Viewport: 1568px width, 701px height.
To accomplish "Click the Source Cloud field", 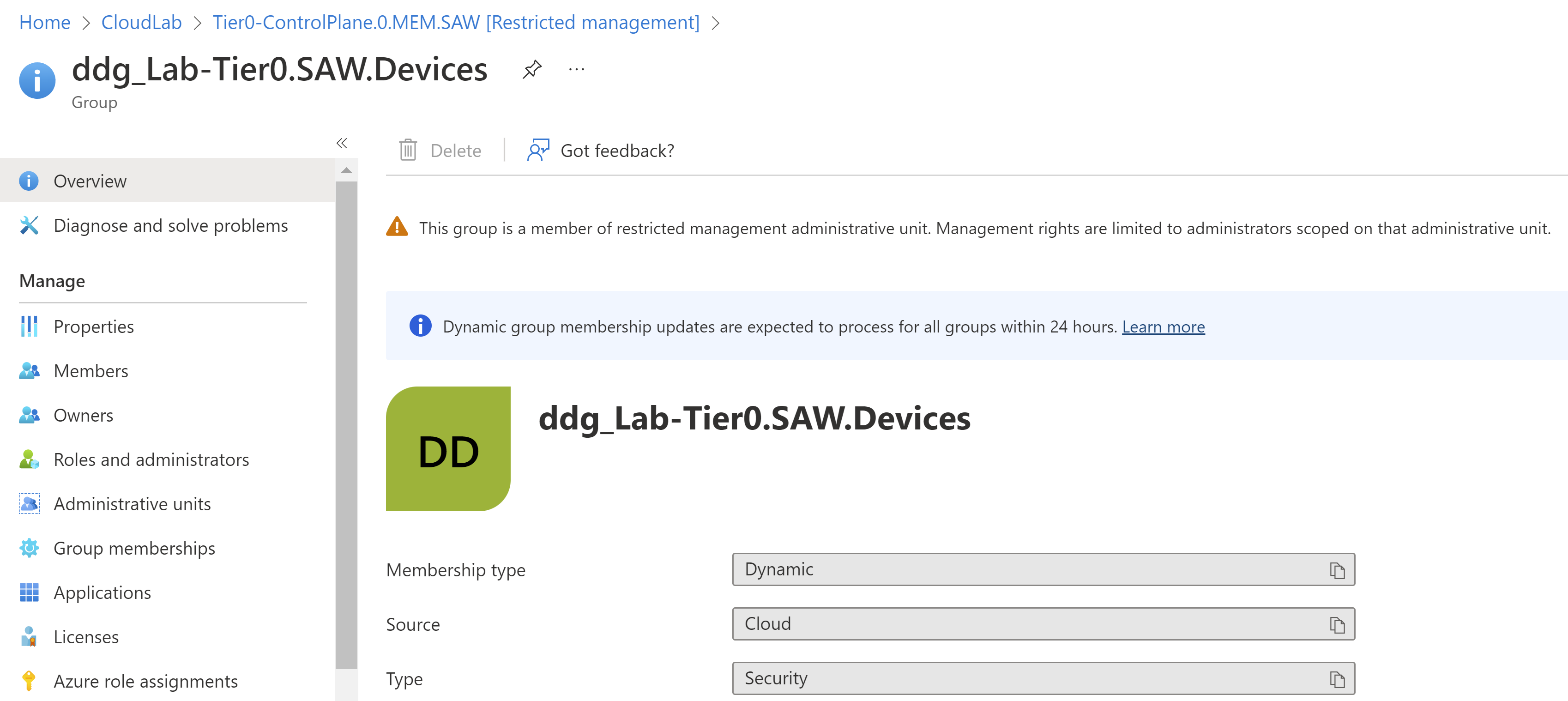I will pos(1043,624).
